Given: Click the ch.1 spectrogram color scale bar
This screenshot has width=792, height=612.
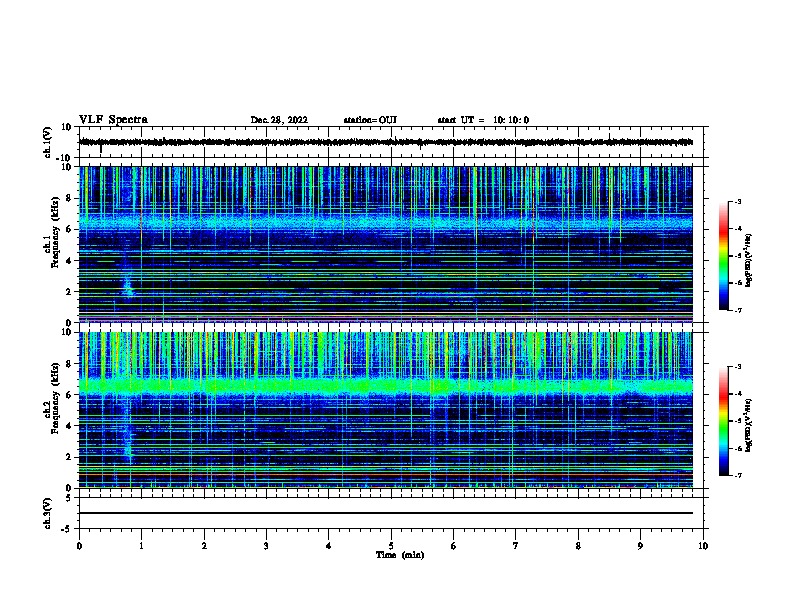Looking at the screenshot, I should coord(724,256).
